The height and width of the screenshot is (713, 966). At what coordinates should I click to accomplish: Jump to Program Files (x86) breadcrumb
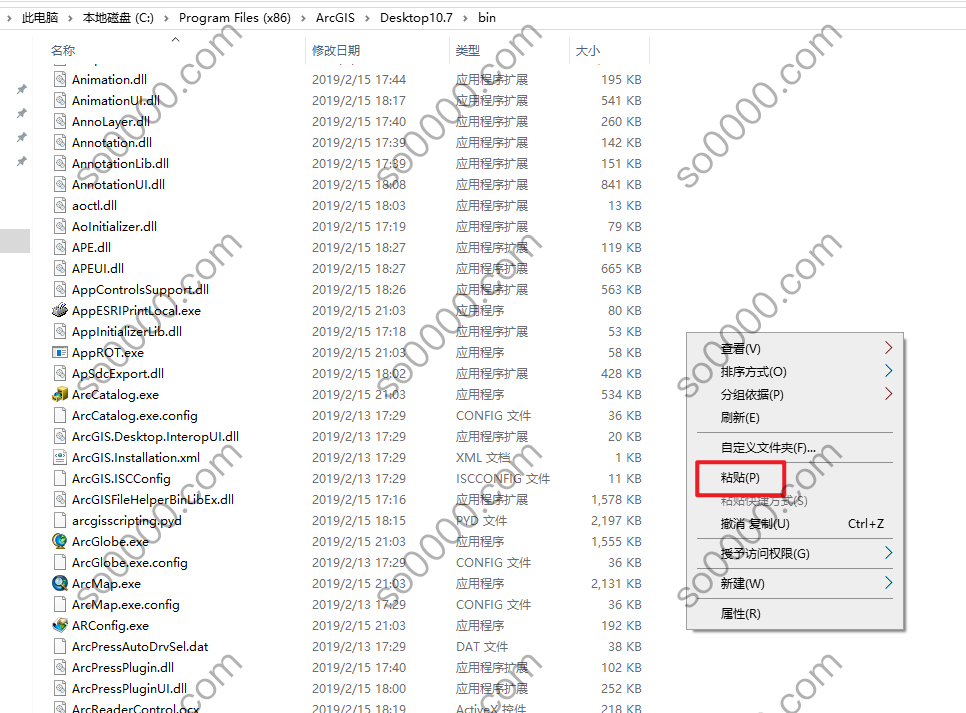click(x=235, y=18)
